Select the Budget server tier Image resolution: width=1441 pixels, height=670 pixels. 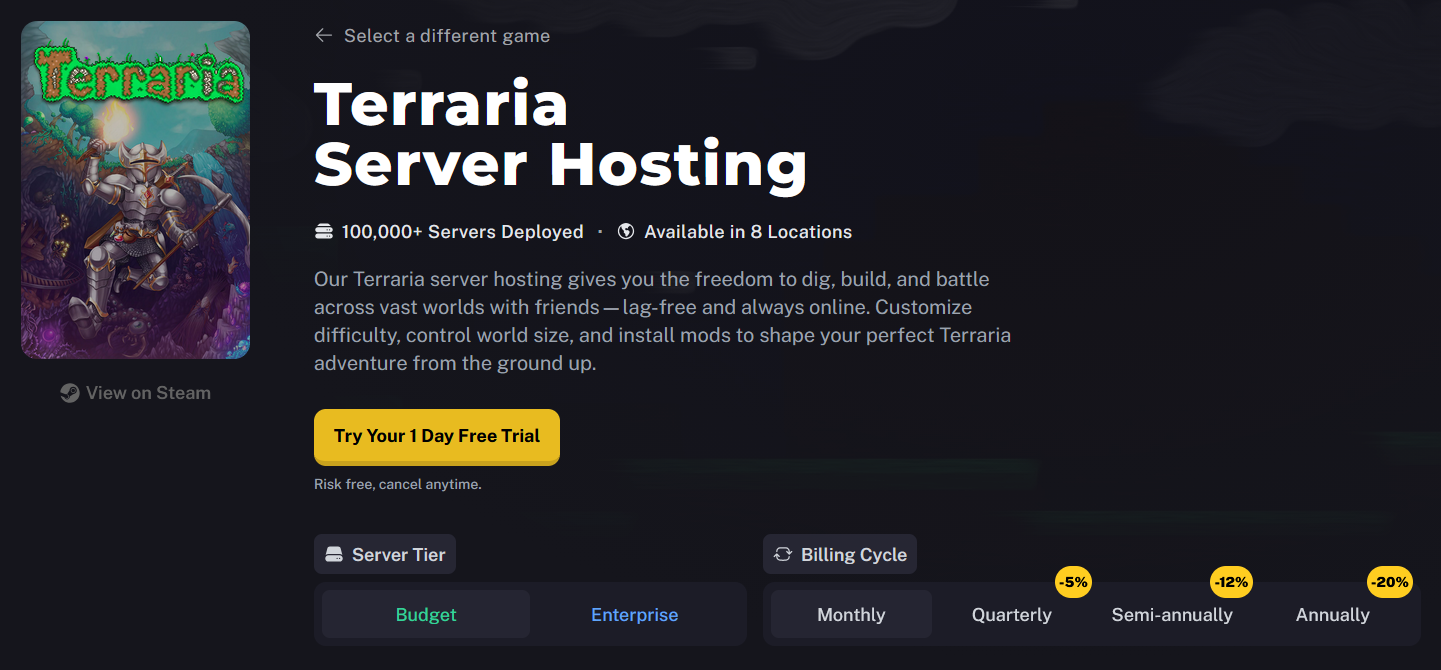(x=426, y=614)
